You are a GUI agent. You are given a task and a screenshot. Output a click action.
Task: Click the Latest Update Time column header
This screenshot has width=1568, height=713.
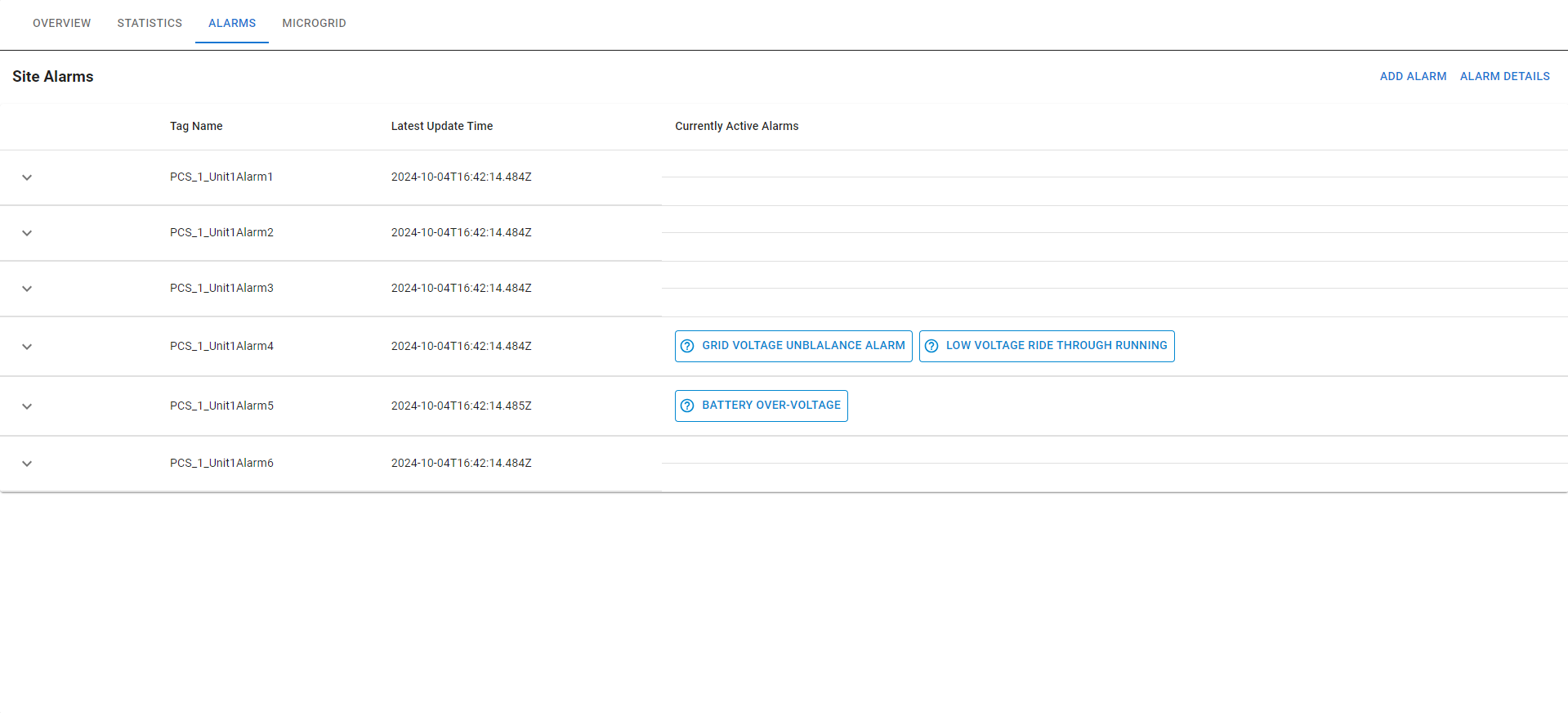441,126
